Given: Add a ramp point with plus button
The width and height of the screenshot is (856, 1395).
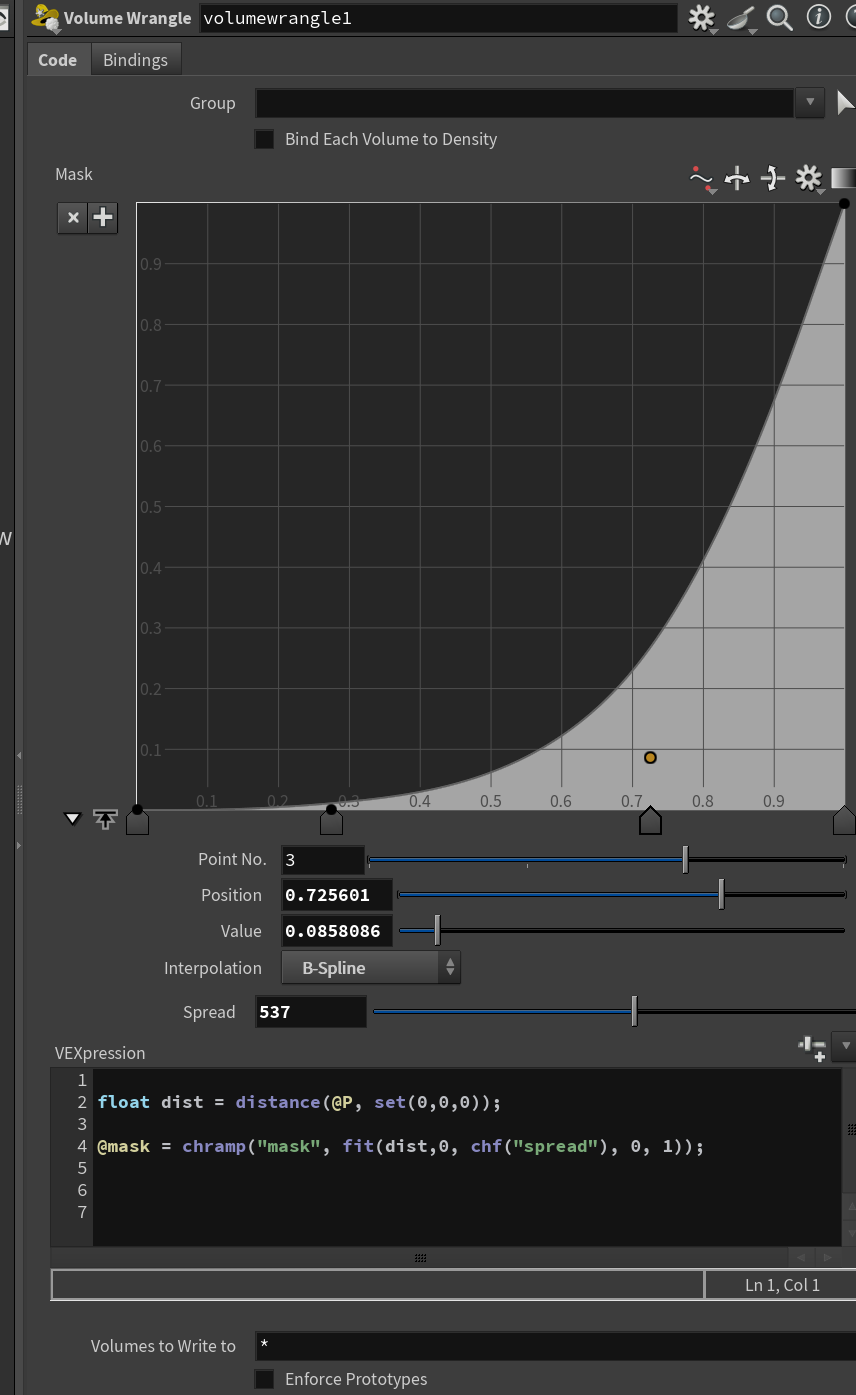Looking at the screenshot, I should (x=103, y=217).
